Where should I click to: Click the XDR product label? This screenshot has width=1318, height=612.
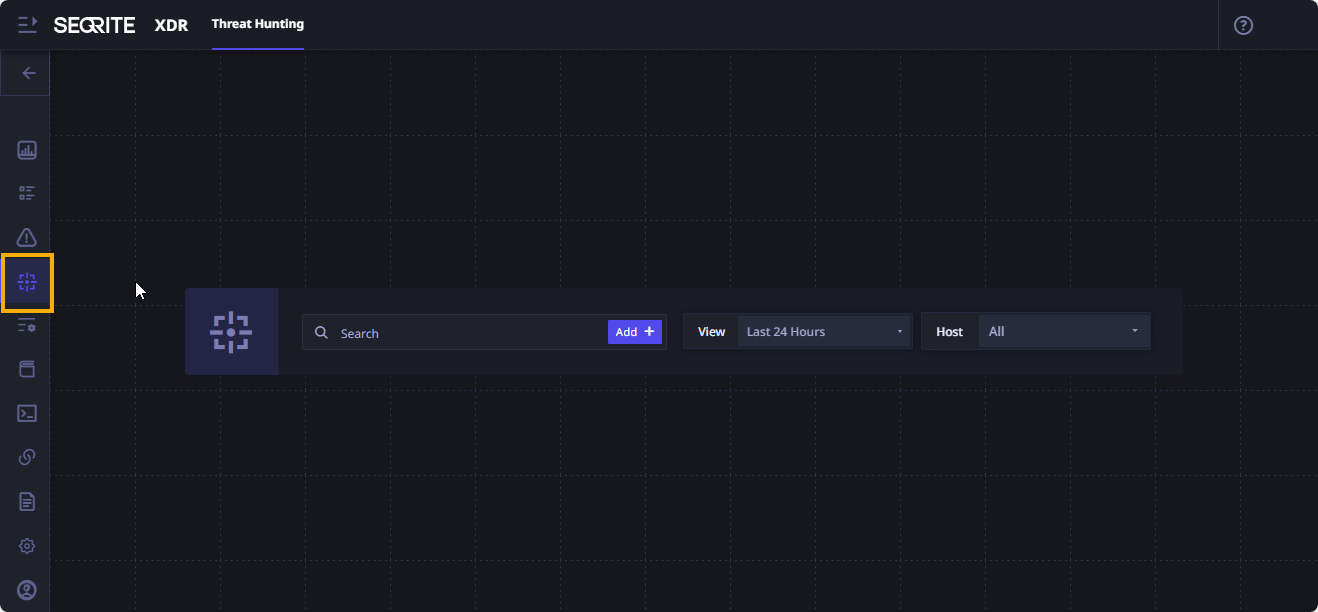(171, 25)
